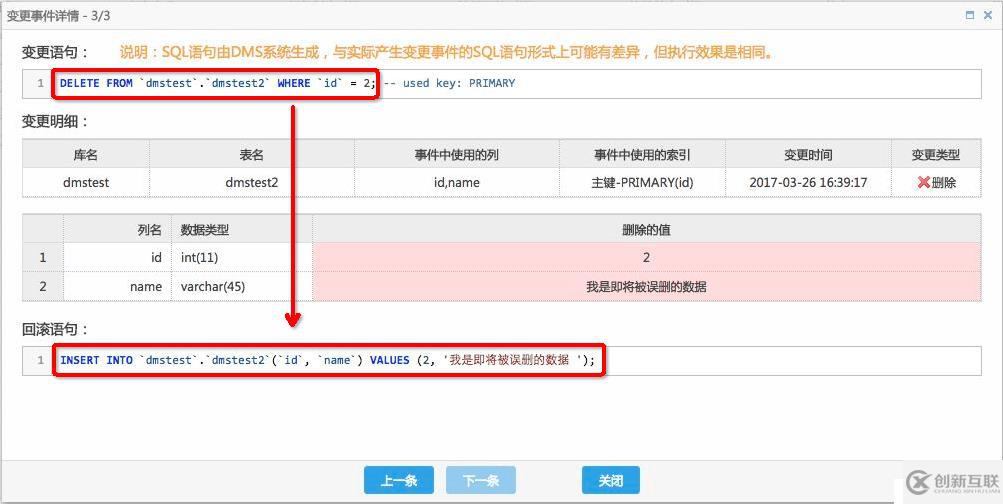This screenshot has height=504, width=1003.
Task: Select the dmstest2 table name cell
Action: (x=252, y=182)
